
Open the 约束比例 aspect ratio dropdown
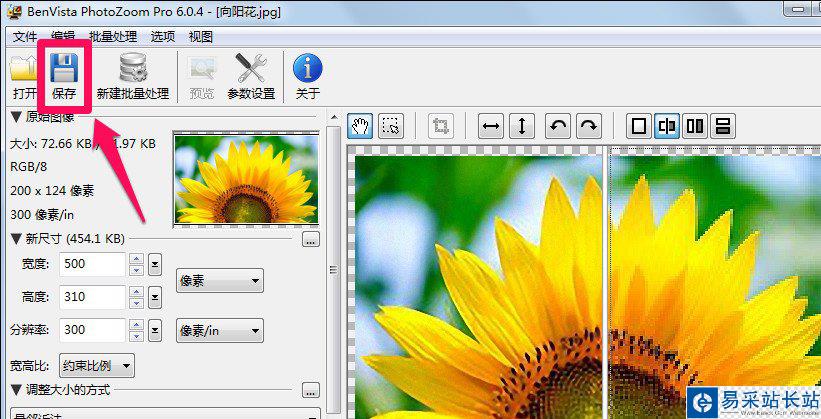tap(97, 366)
